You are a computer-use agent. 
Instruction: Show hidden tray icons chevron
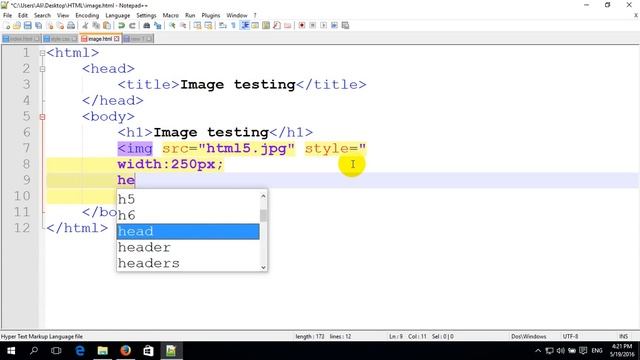[x=538, y=351]
